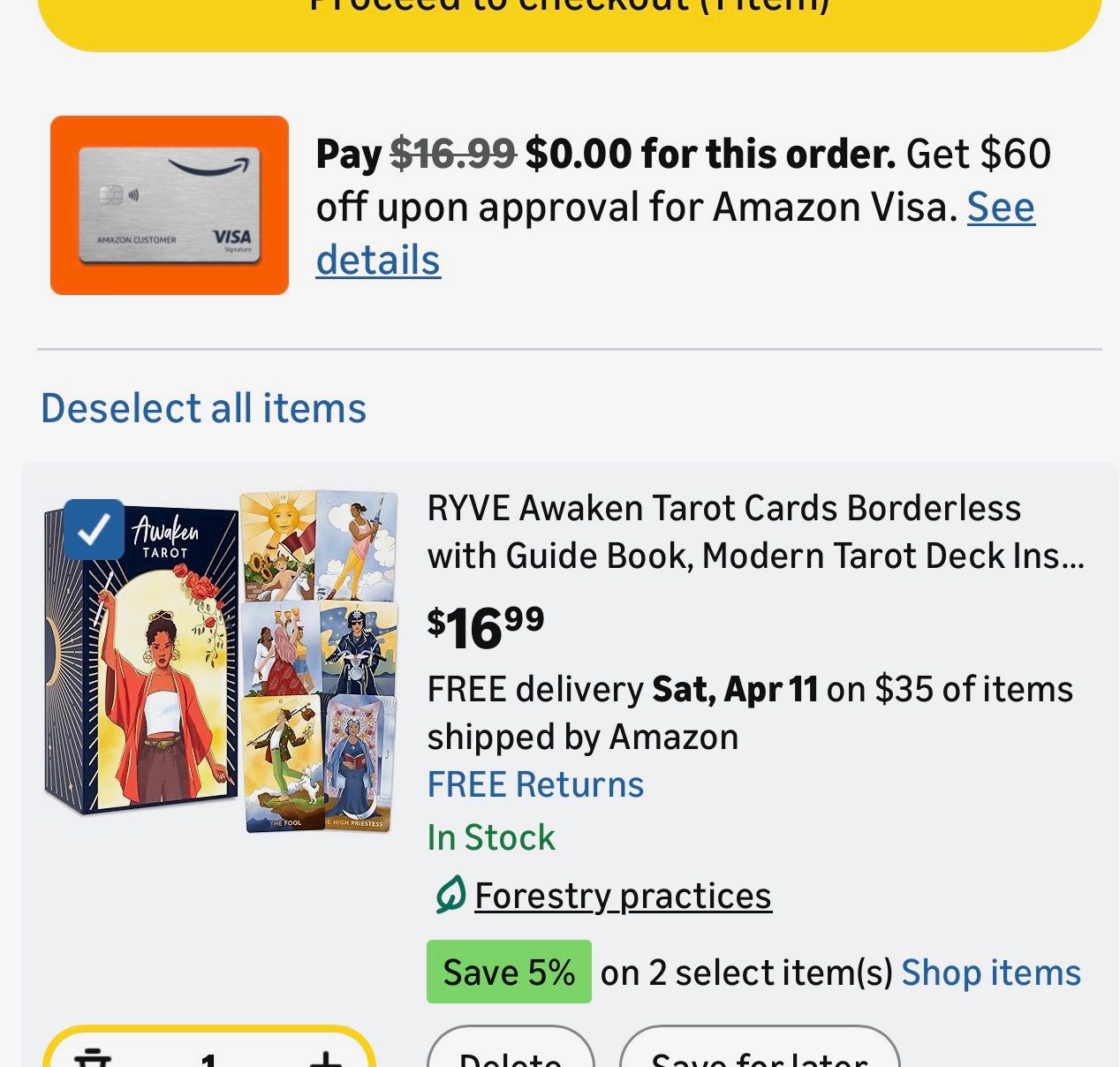
Task: Tap the trash icon in quantity stepper
Action: pos(92,1057)
